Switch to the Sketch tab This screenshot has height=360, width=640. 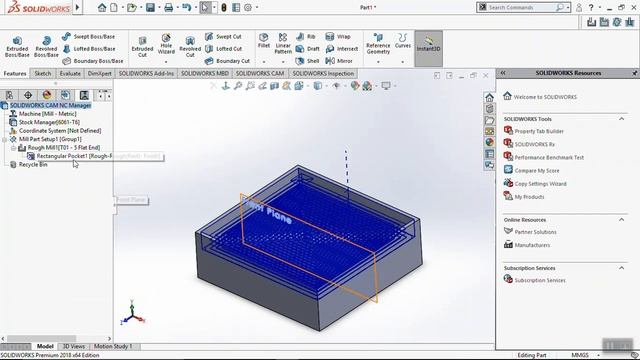(42, 73)
